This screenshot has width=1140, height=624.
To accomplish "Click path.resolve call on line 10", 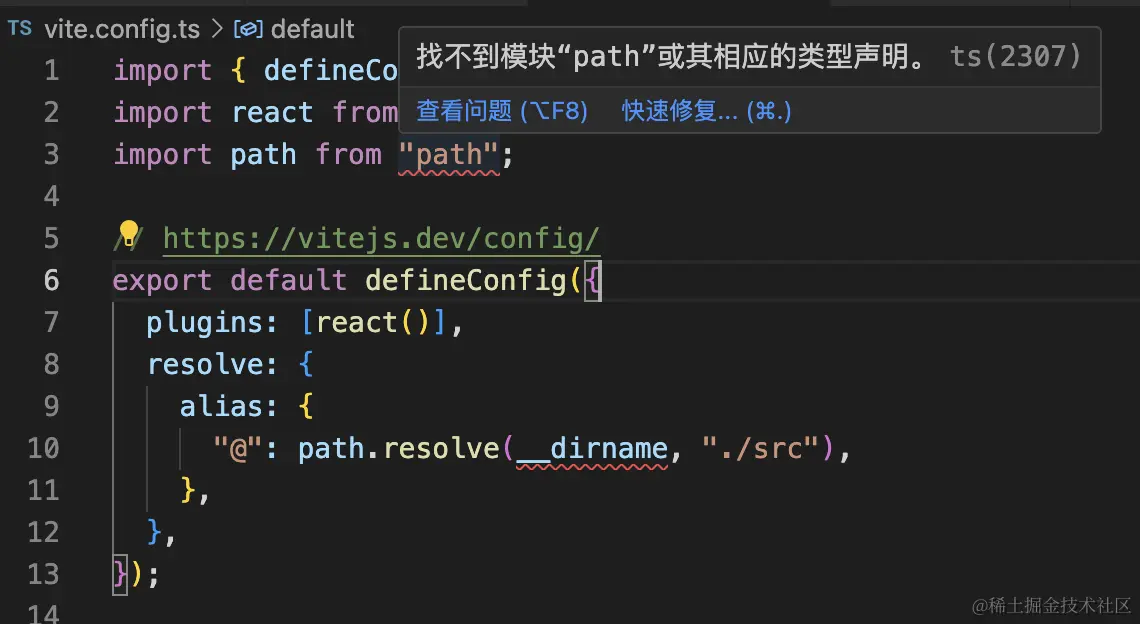I will (398, 449).
